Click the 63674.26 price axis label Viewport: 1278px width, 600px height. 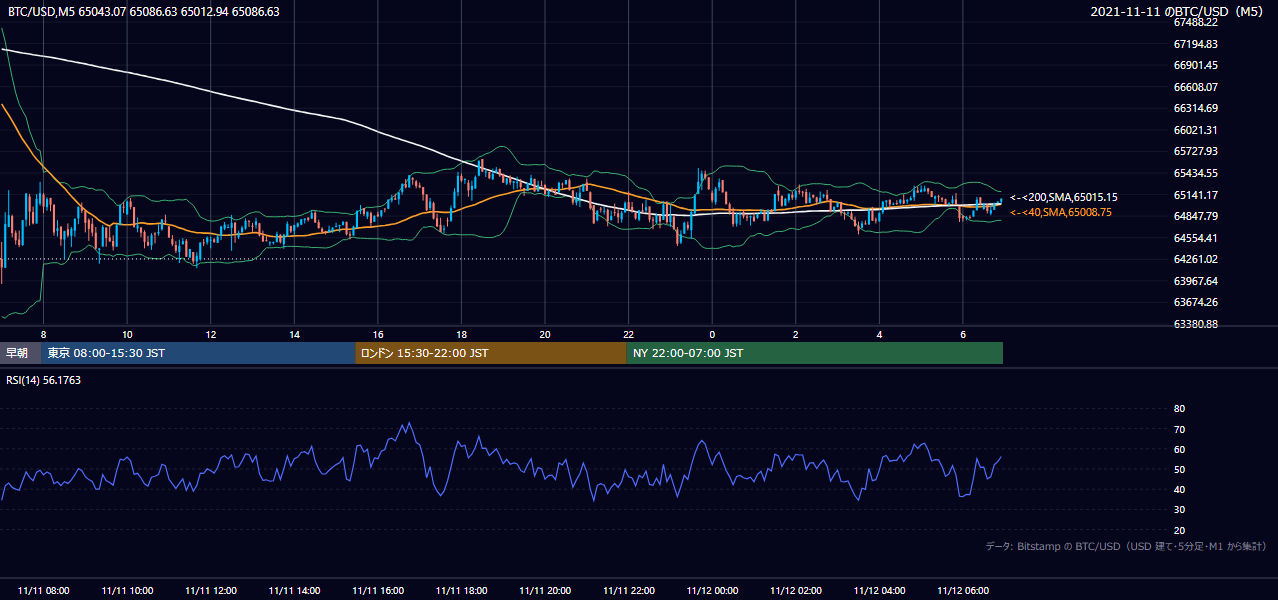[1195, 302]
